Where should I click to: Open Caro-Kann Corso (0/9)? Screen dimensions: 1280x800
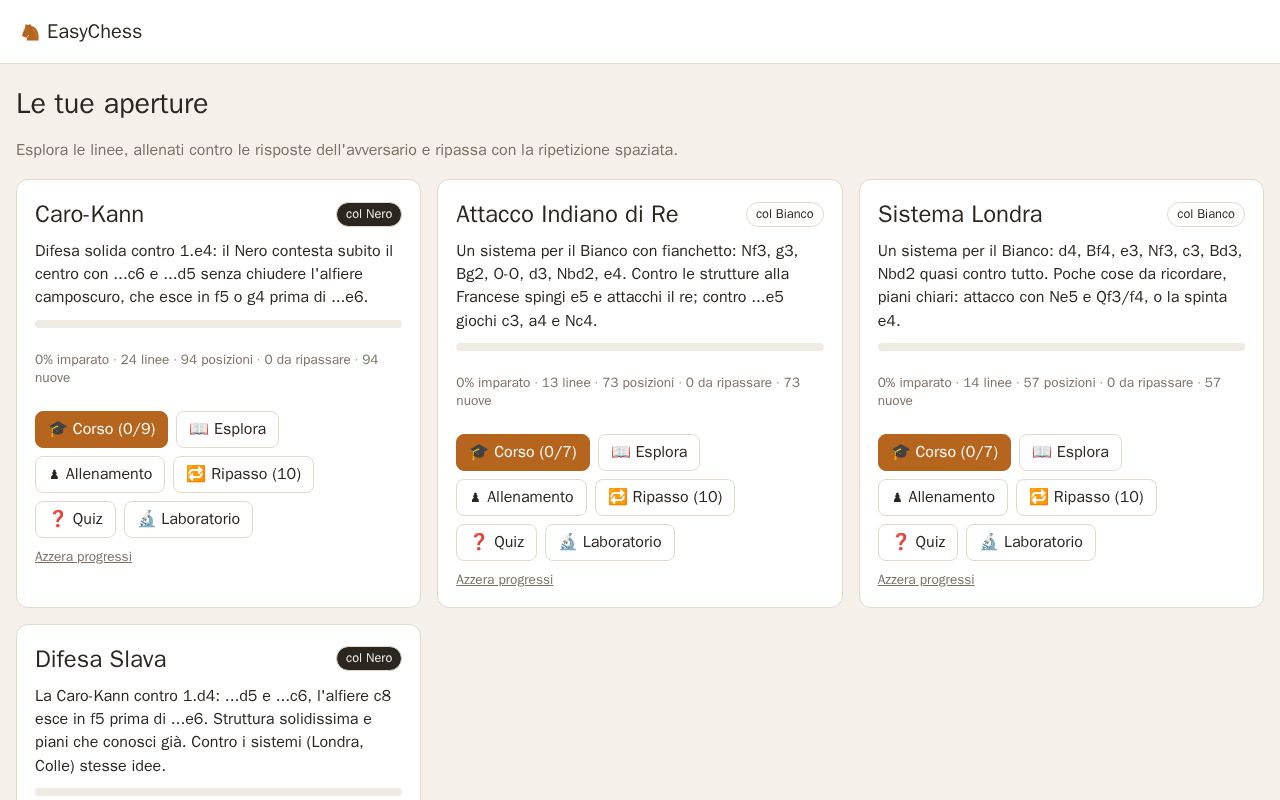[101, 429]
